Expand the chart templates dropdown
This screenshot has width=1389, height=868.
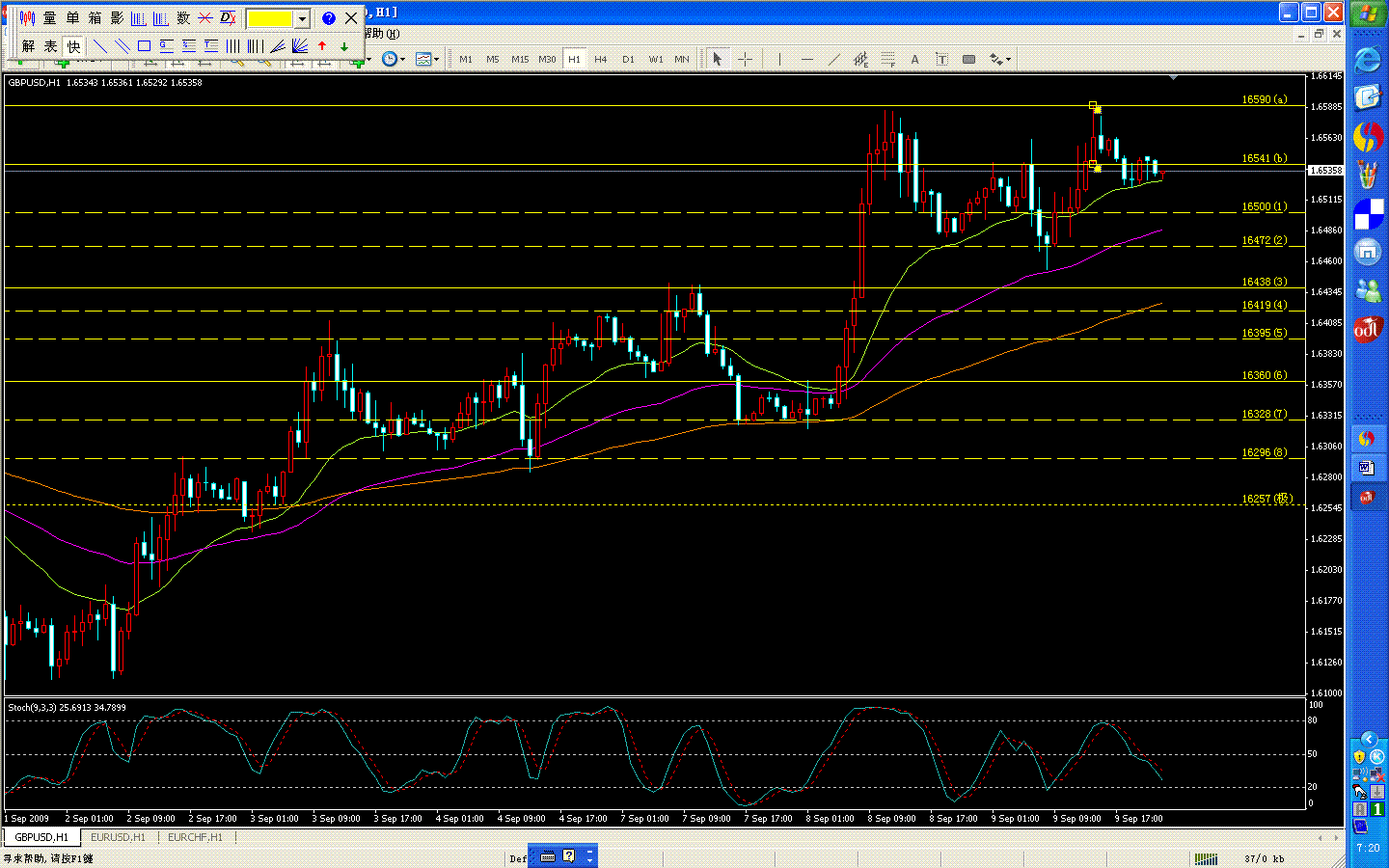(437, 60)
